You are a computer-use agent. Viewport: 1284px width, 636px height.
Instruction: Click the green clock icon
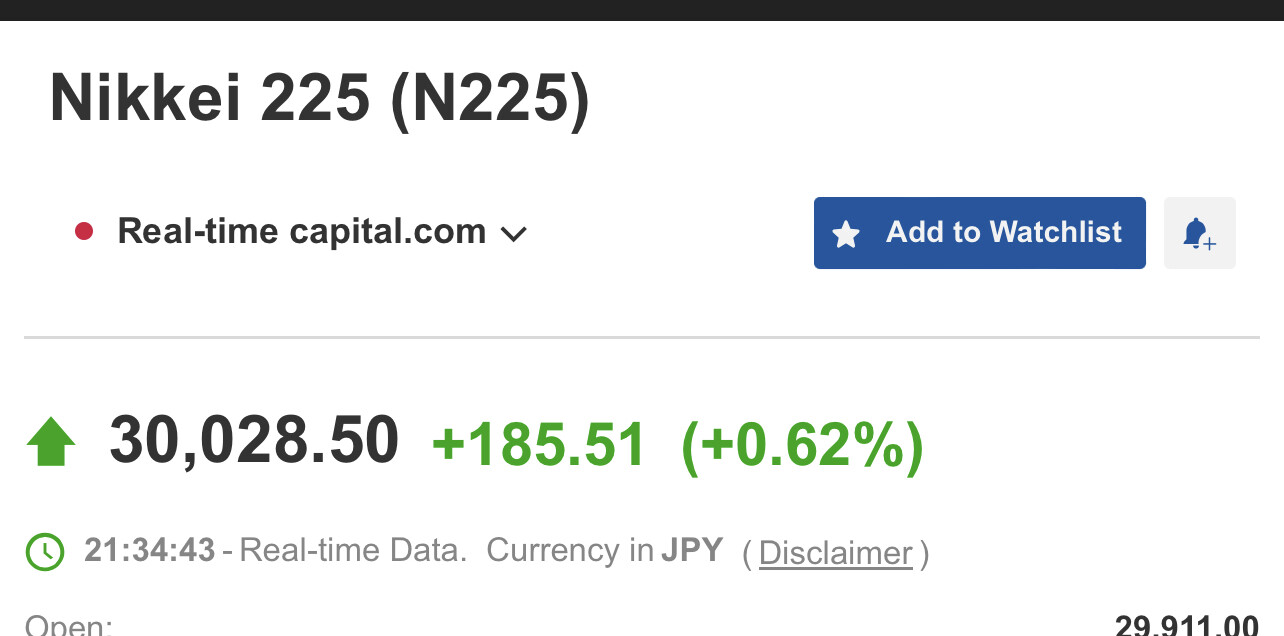point(45,552)
